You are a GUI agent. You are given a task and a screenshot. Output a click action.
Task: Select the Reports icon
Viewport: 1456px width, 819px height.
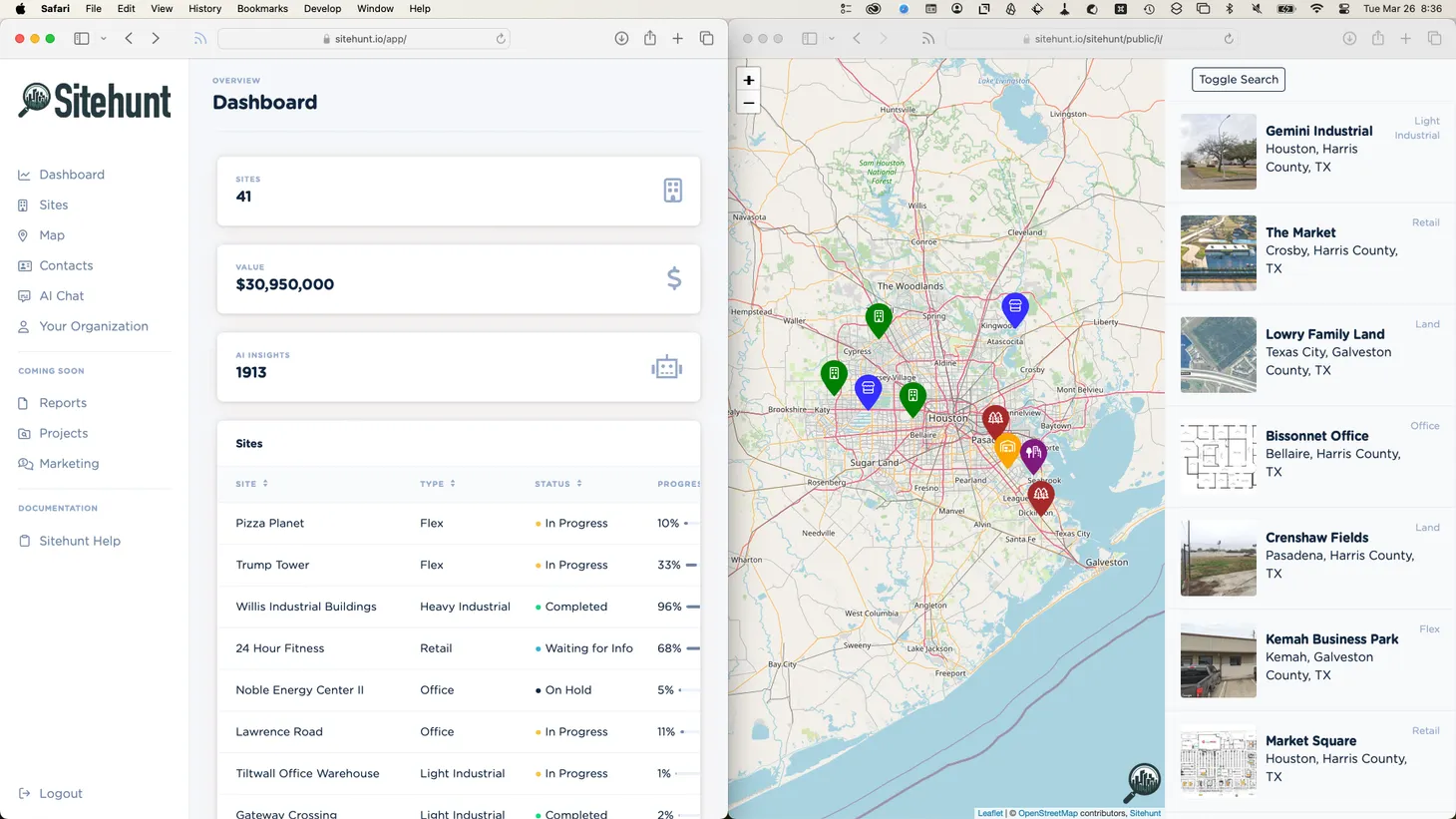pos(23,403)
